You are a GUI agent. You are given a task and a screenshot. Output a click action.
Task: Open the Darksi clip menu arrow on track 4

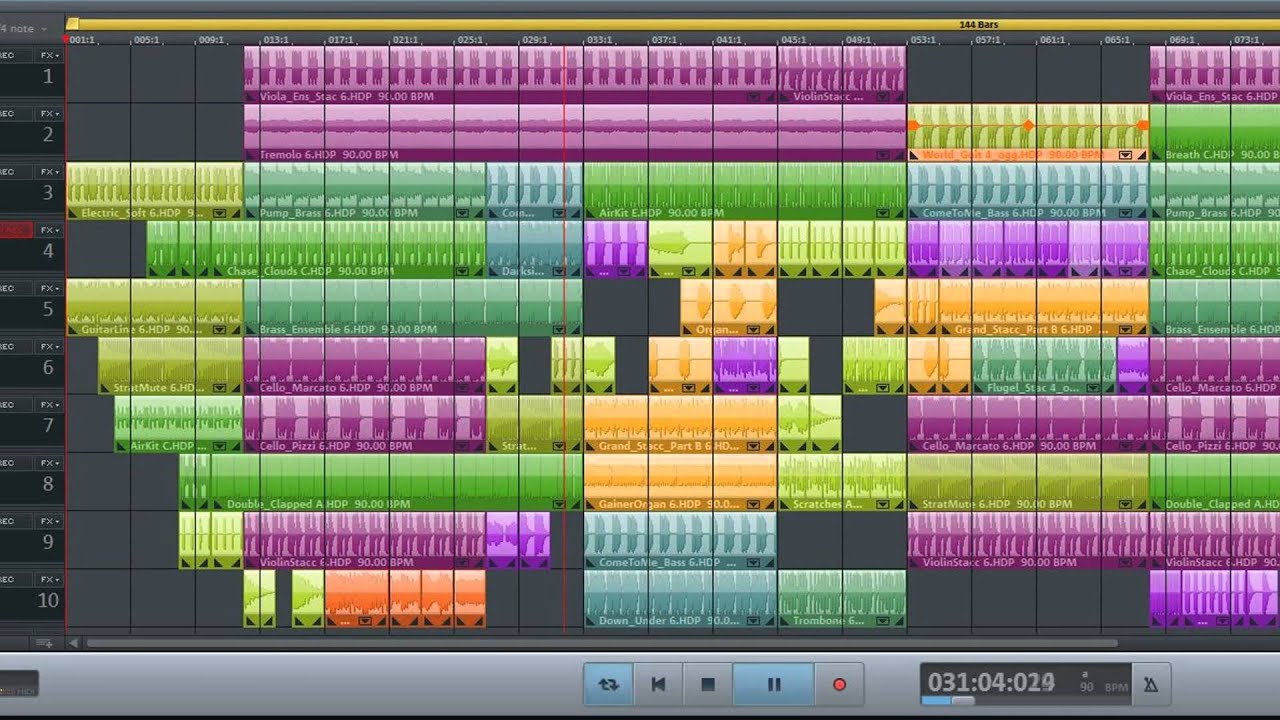point(560,271)
